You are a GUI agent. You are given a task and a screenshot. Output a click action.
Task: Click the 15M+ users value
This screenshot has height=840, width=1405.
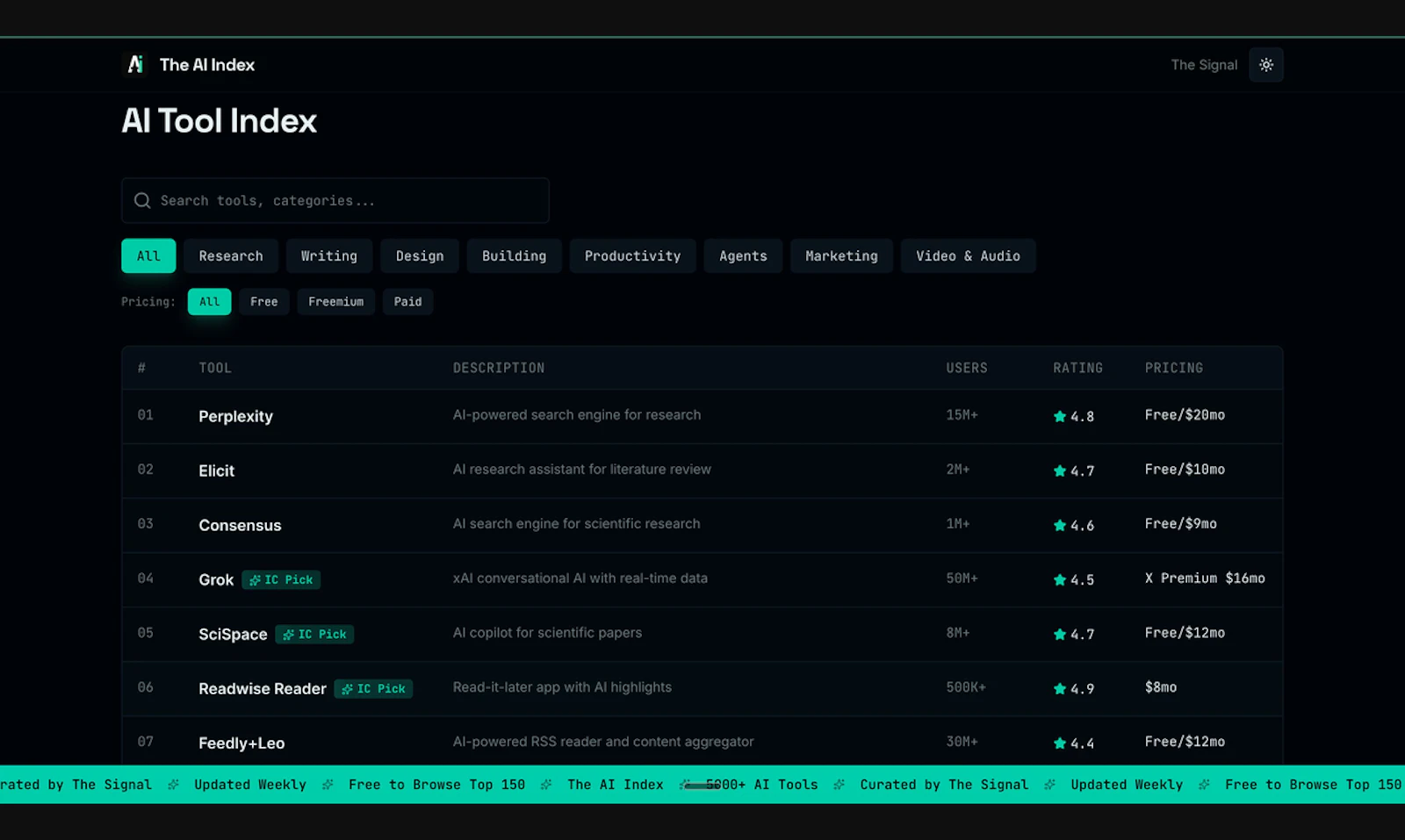[x=962, y=414]
